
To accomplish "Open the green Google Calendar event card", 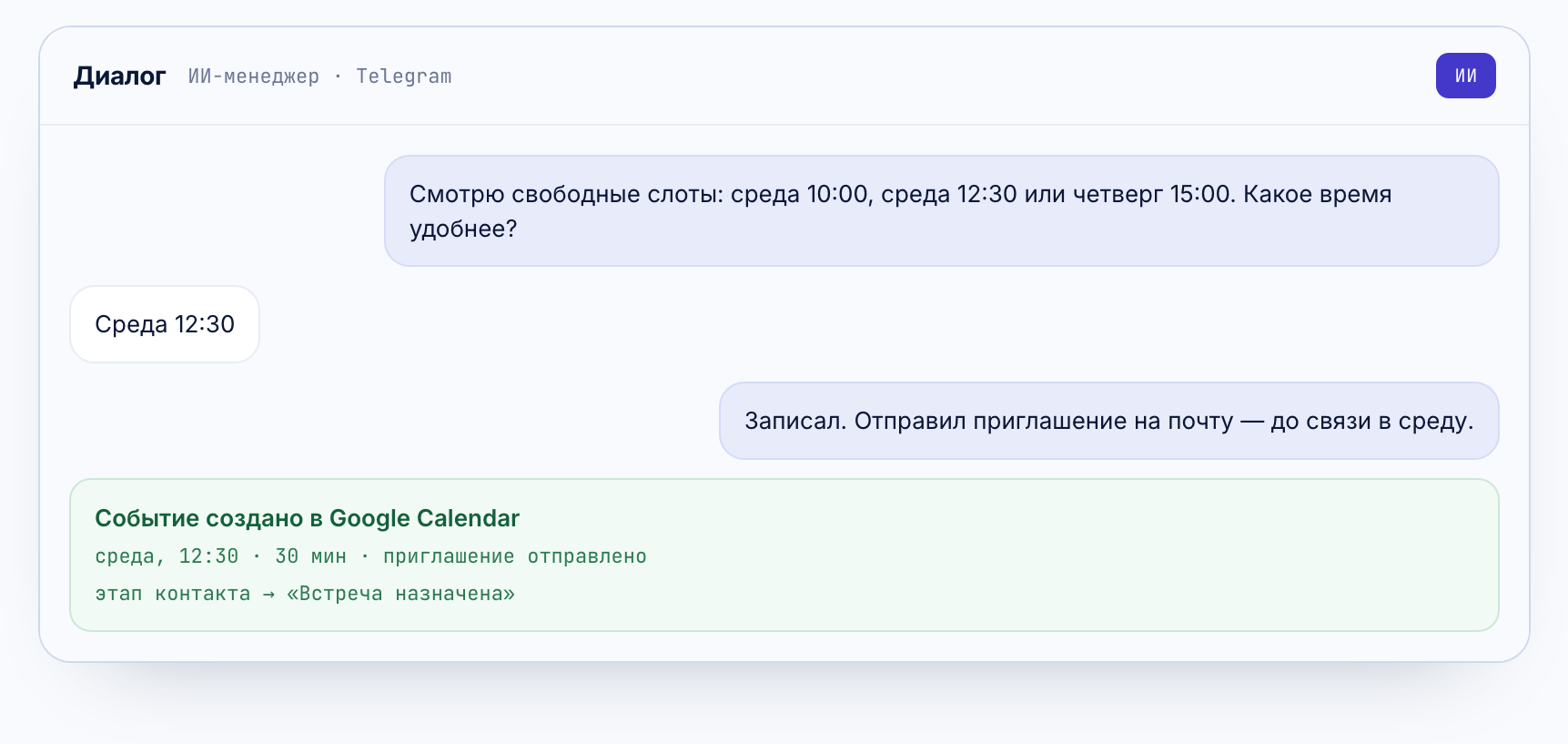I will pyautogui.click(x=784, y=555).
